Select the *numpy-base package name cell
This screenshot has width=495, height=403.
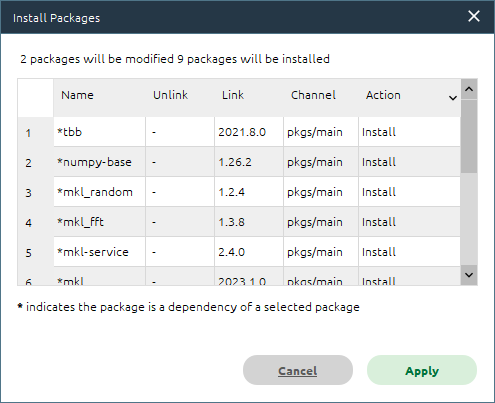coord(99,162)
